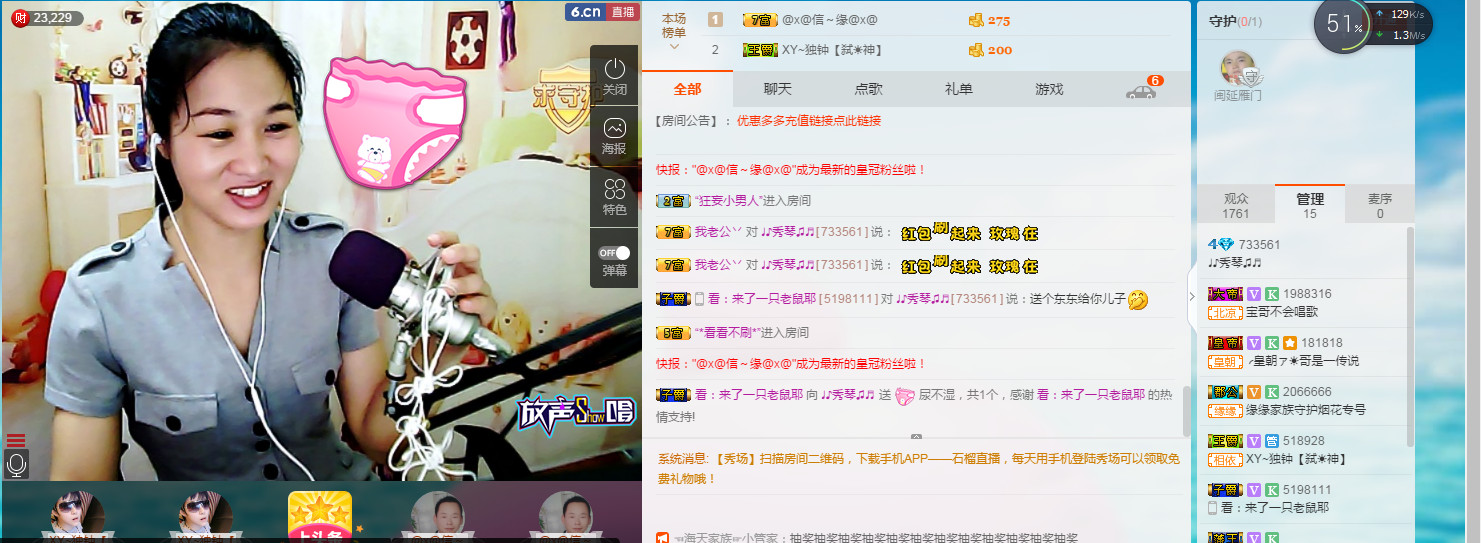Click the megaphone icon before 海天家族
The height and width of the screenshot is (543, 1481).
(662, 538)
